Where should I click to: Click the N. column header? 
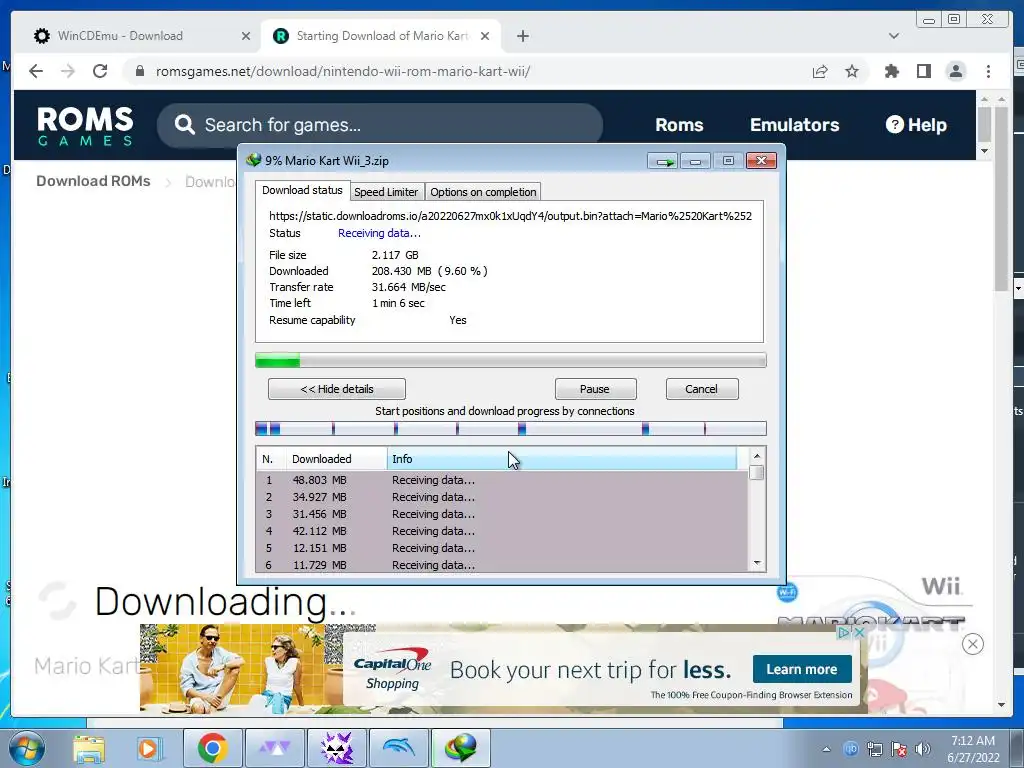point(270,458)
